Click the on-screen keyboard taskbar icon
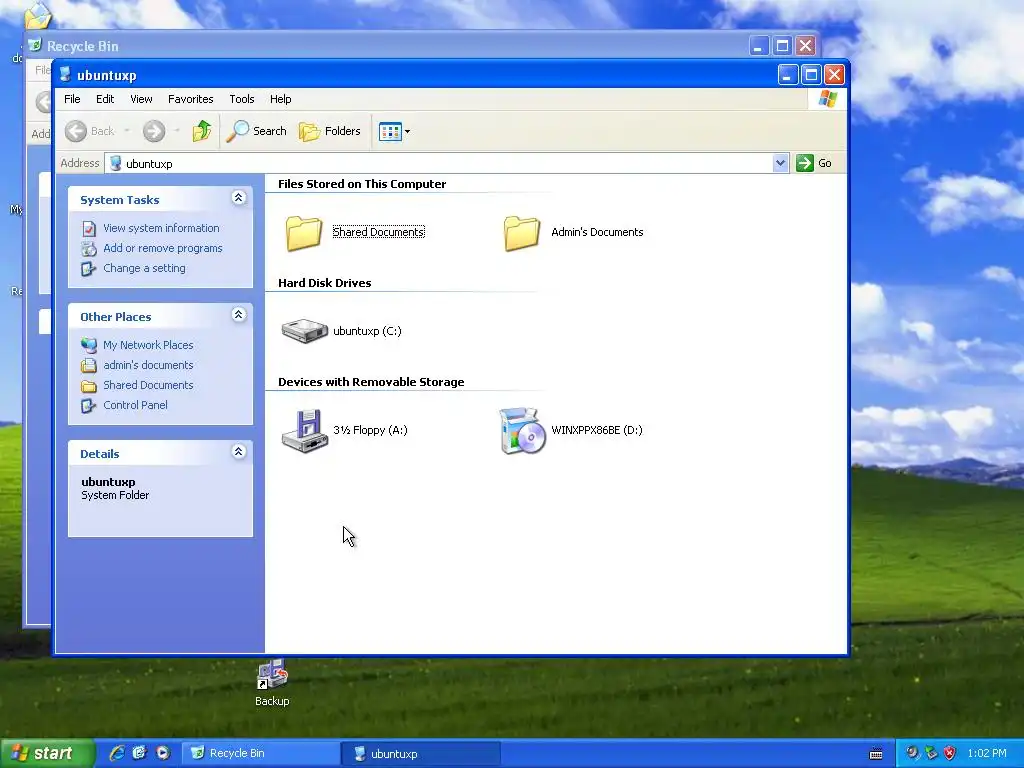 tap(876, 754)
